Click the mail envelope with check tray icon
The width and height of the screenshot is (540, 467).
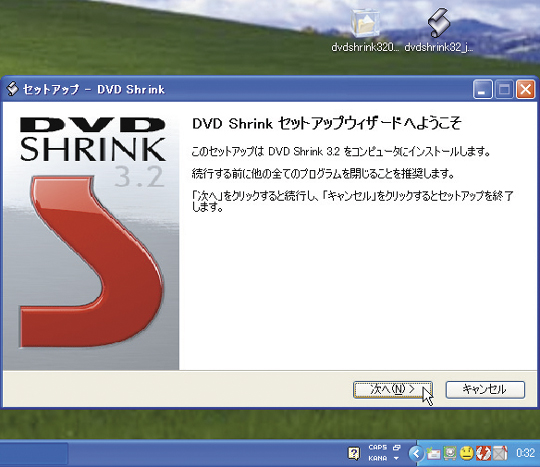point(433,453)
